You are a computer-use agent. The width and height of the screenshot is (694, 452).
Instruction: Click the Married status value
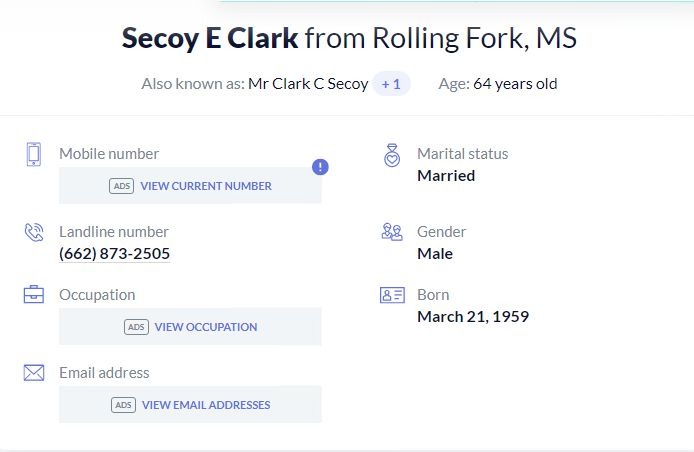coord(446,176)
